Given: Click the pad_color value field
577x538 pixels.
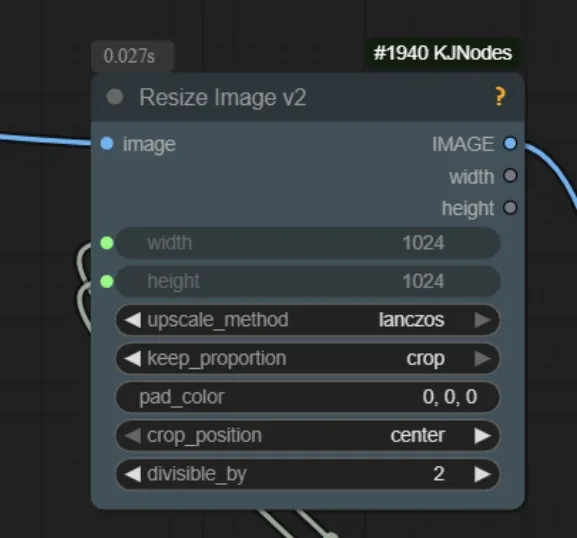Looking at the screenshot, I should tap(308, 397).
